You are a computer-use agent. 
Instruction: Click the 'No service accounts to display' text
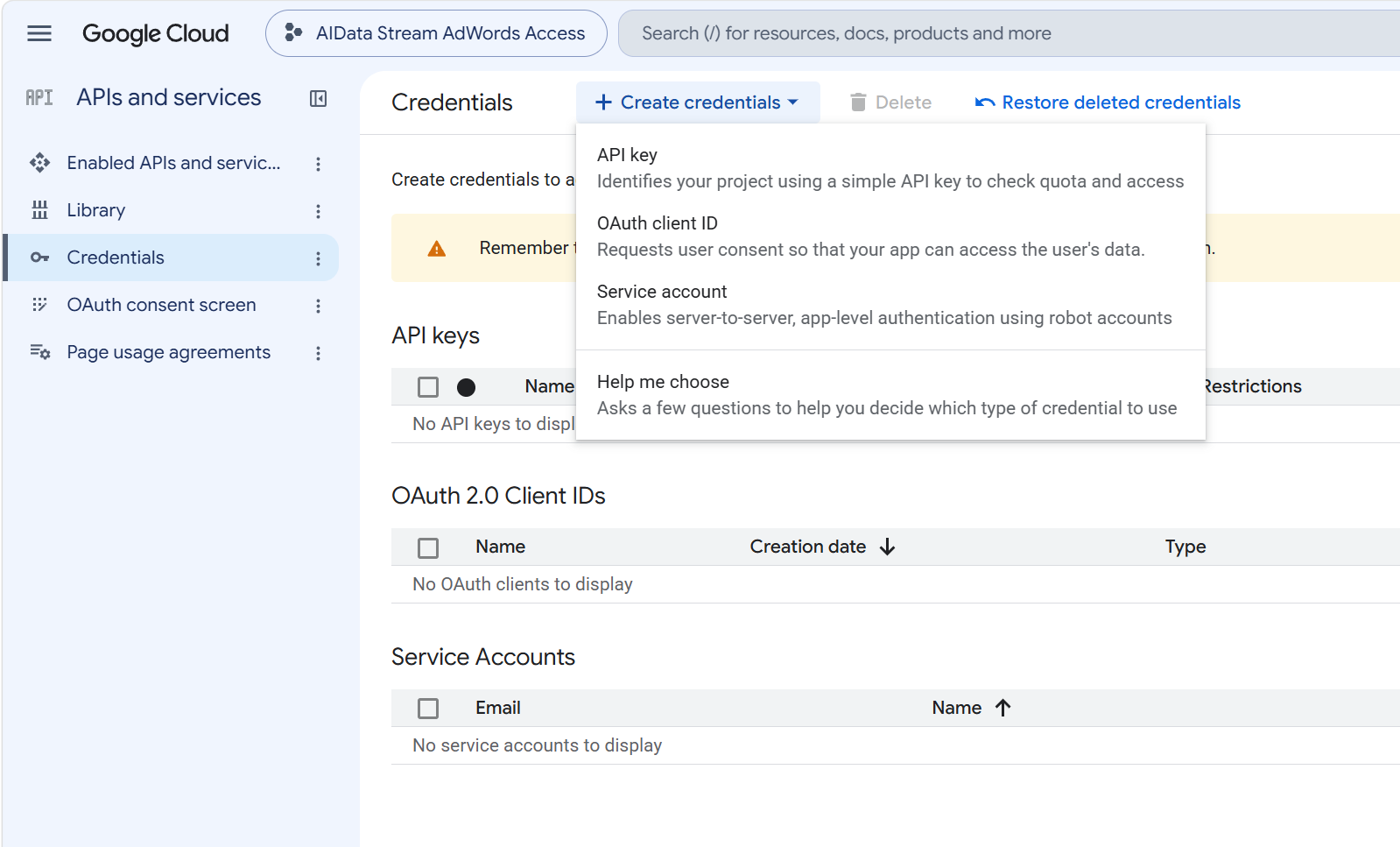[x=538, y=745]
